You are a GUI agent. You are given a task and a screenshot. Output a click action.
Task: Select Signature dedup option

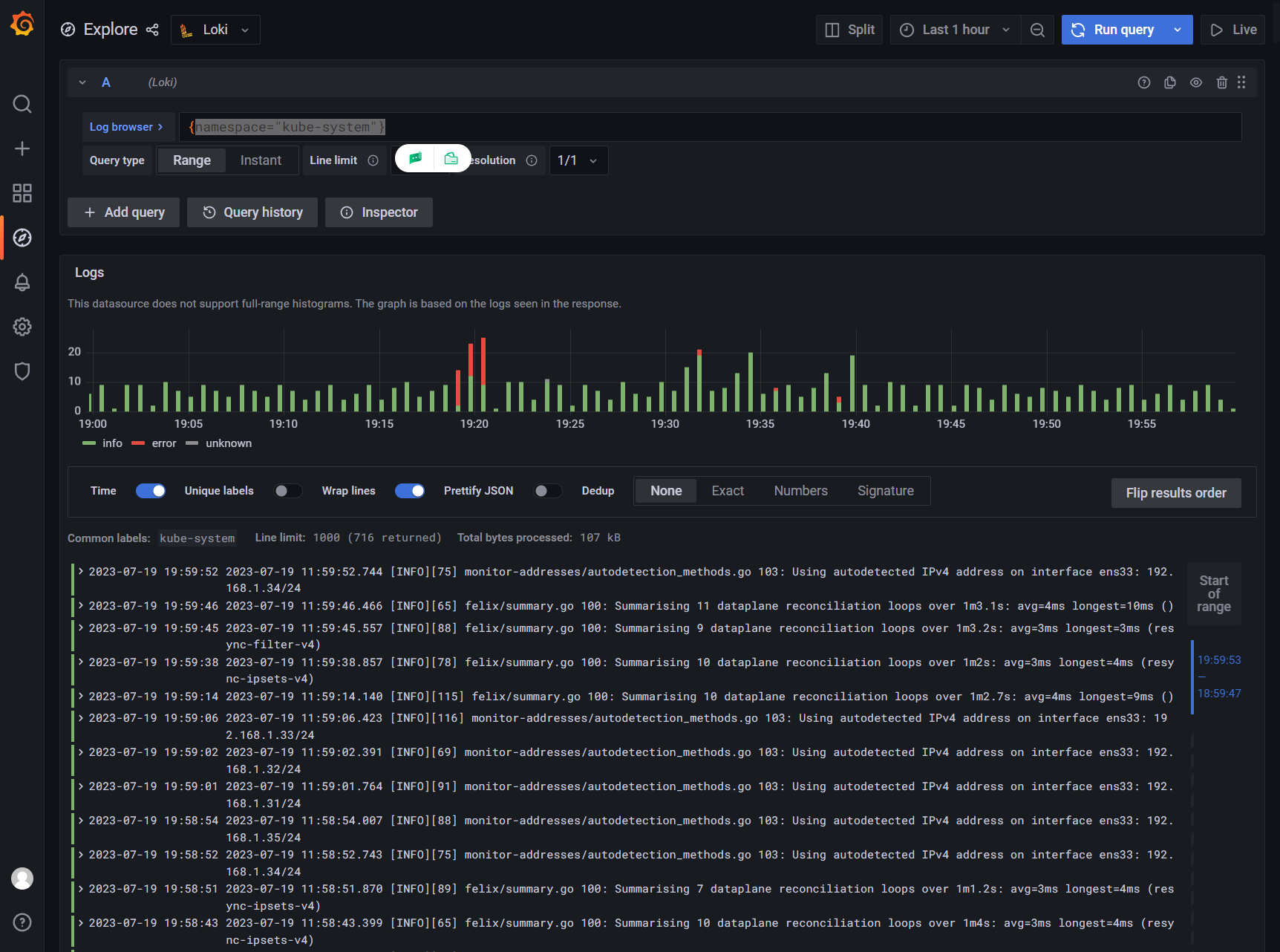click(x=885, y=491)
